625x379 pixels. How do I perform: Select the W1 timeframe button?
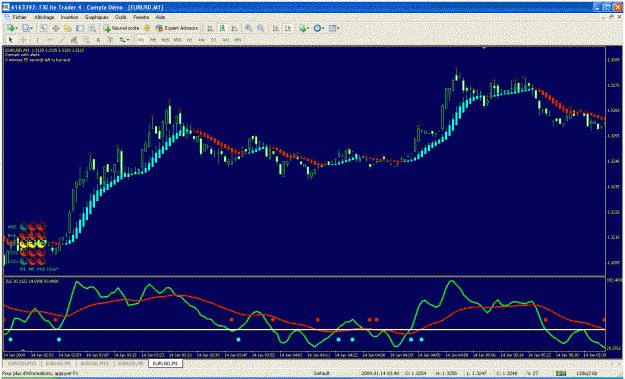coord(226,39)
